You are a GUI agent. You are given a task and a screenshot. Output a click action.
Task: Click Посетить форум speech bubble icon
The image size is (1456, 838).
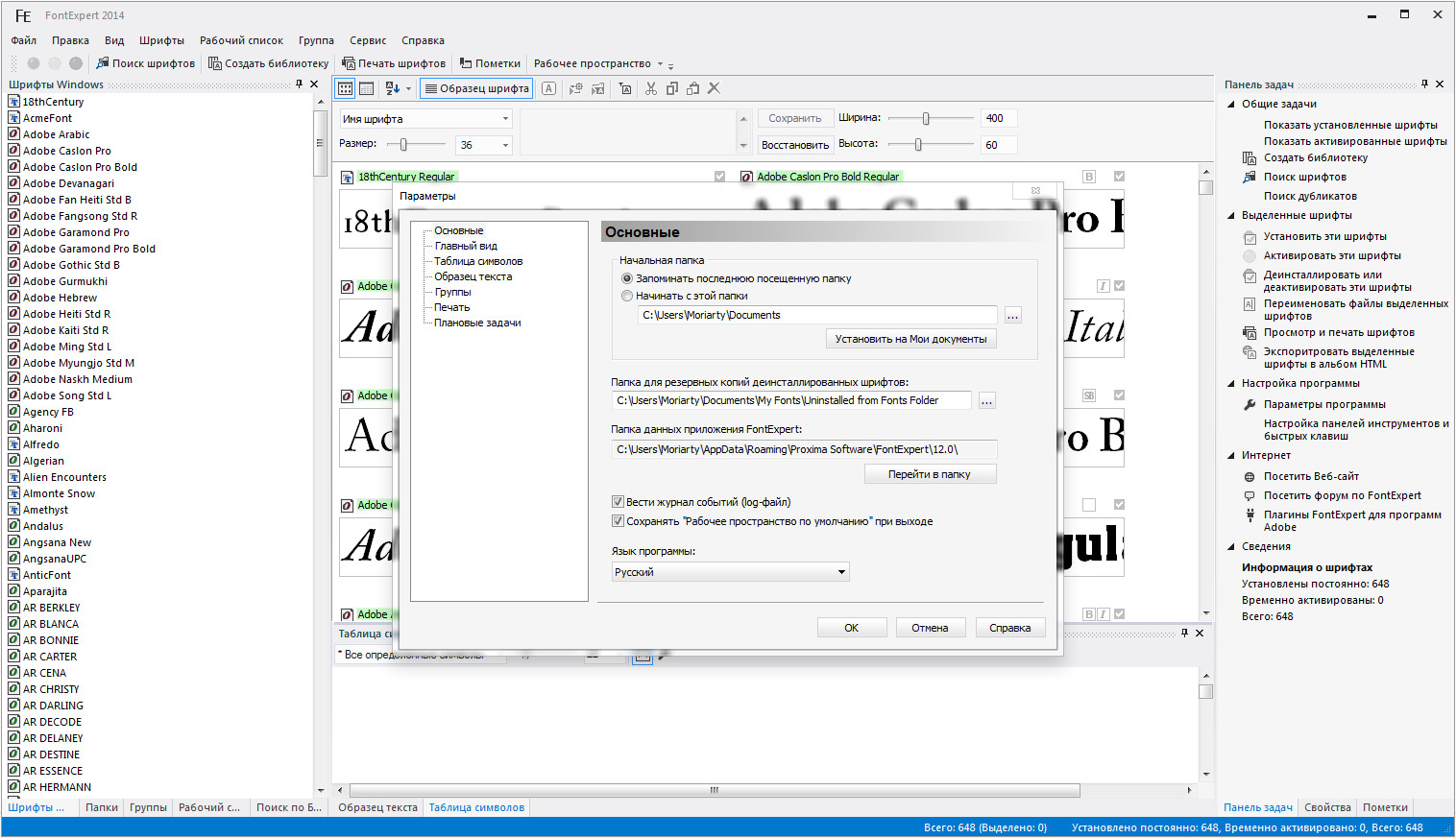coord(1250,496)
